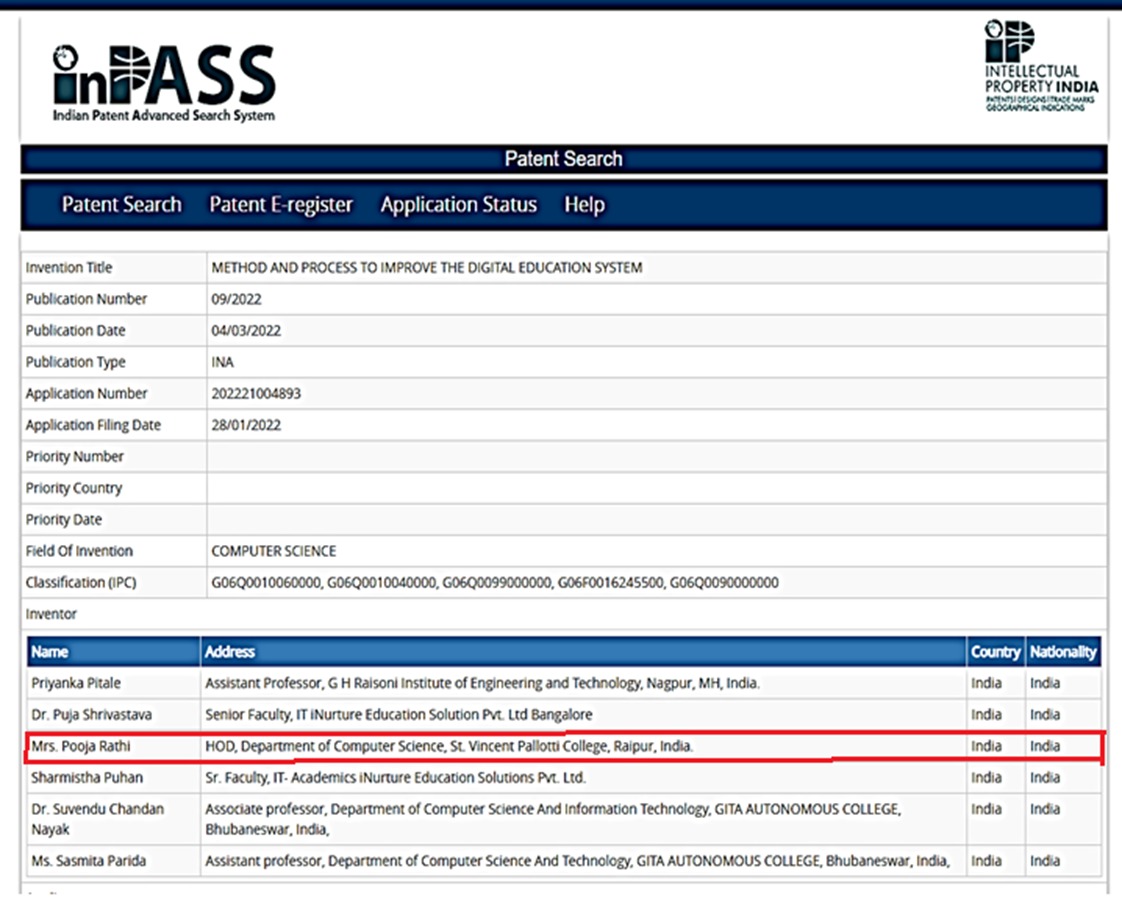
Task: Click the Field Of Invention label
Action: (x=79, y=551)
